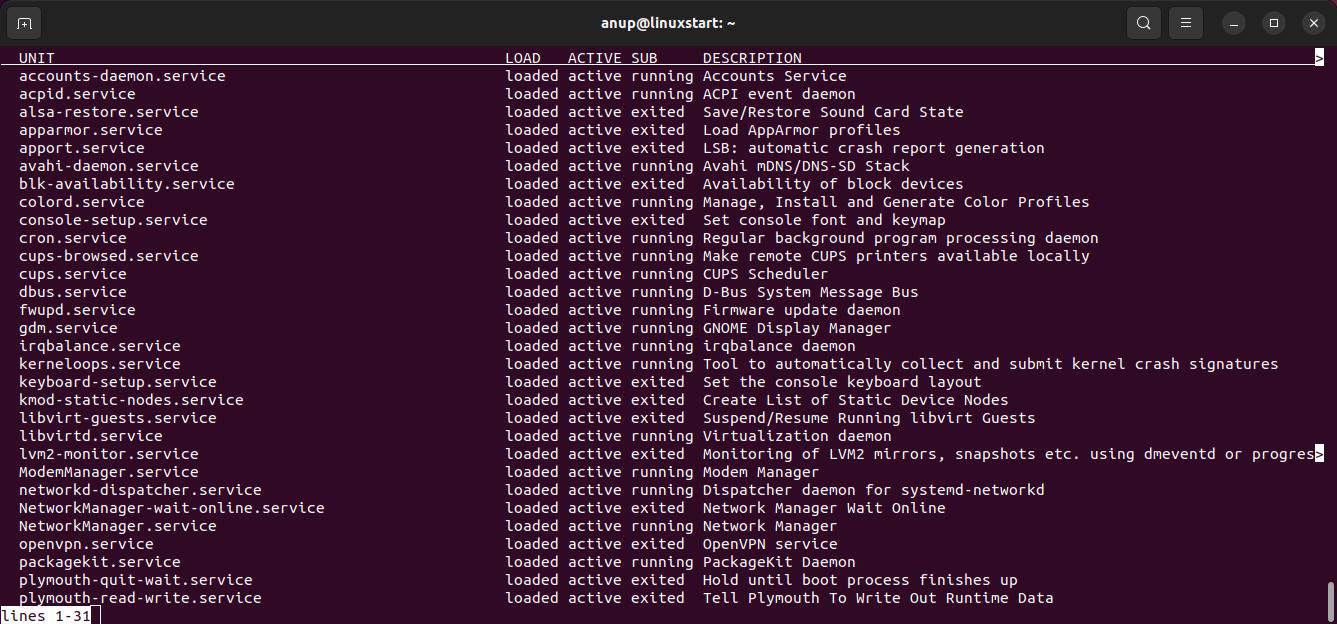
Task: Select the gdm.service entry
Action: pyautogui.click(x=67, y=327)
